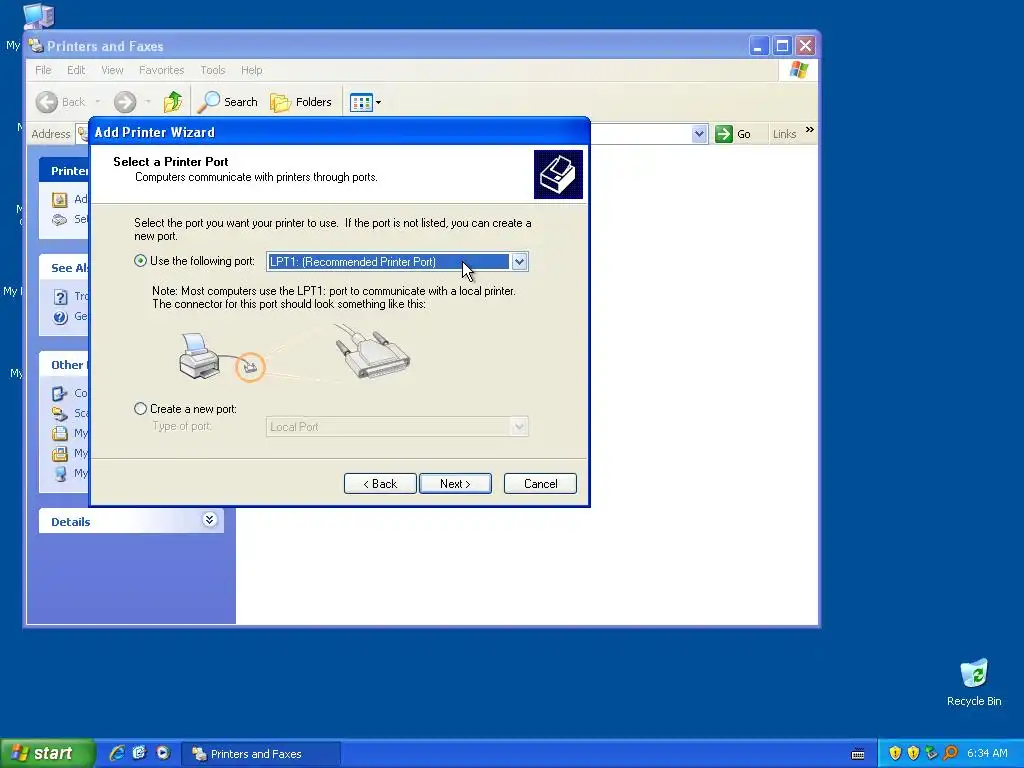Click the My Computer icon in Other Places
The width and height of the screenshot is (1024, 768).
(60, 473)
